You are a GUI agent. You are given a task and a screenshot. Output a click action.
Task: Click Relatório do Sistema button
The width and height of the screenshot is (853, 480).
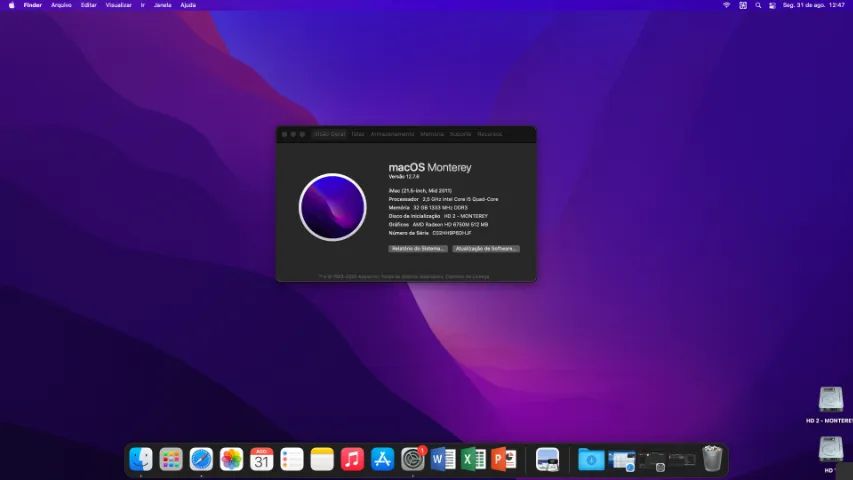click(418, 249)
